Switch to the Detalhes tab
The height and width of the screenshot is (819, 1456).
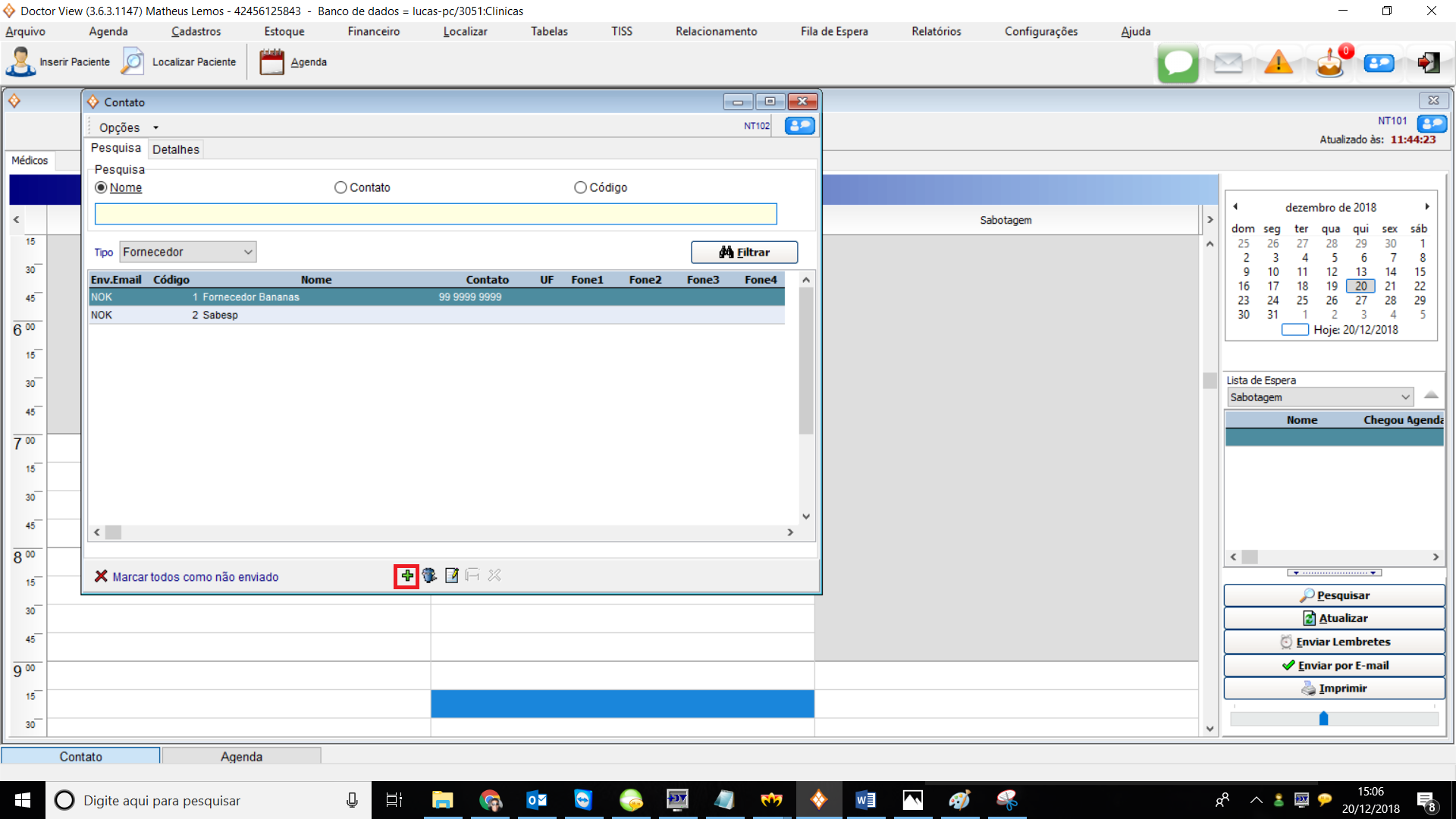175,149
